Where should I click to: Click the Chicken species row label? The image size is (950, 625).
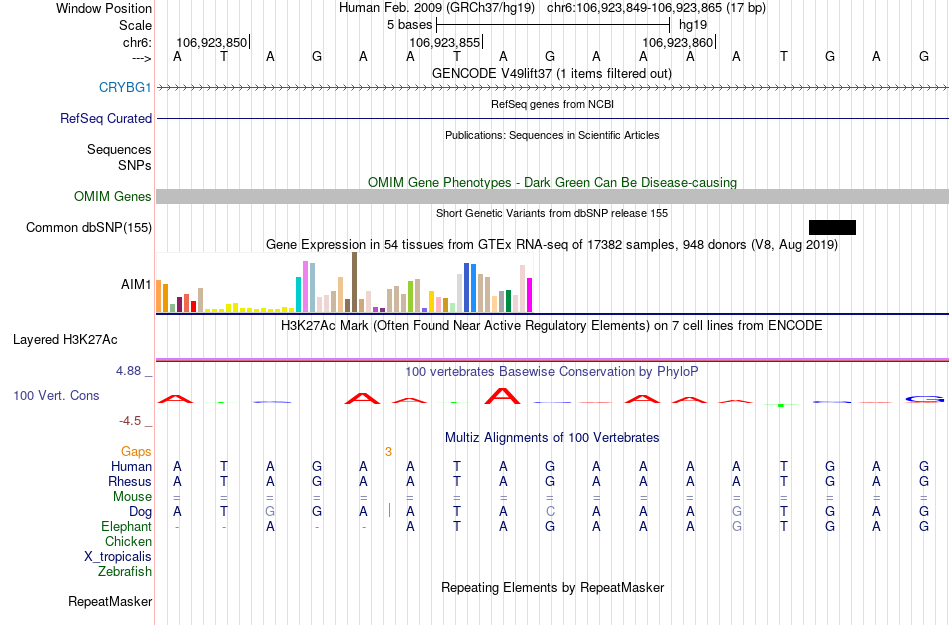pos(128,541)
